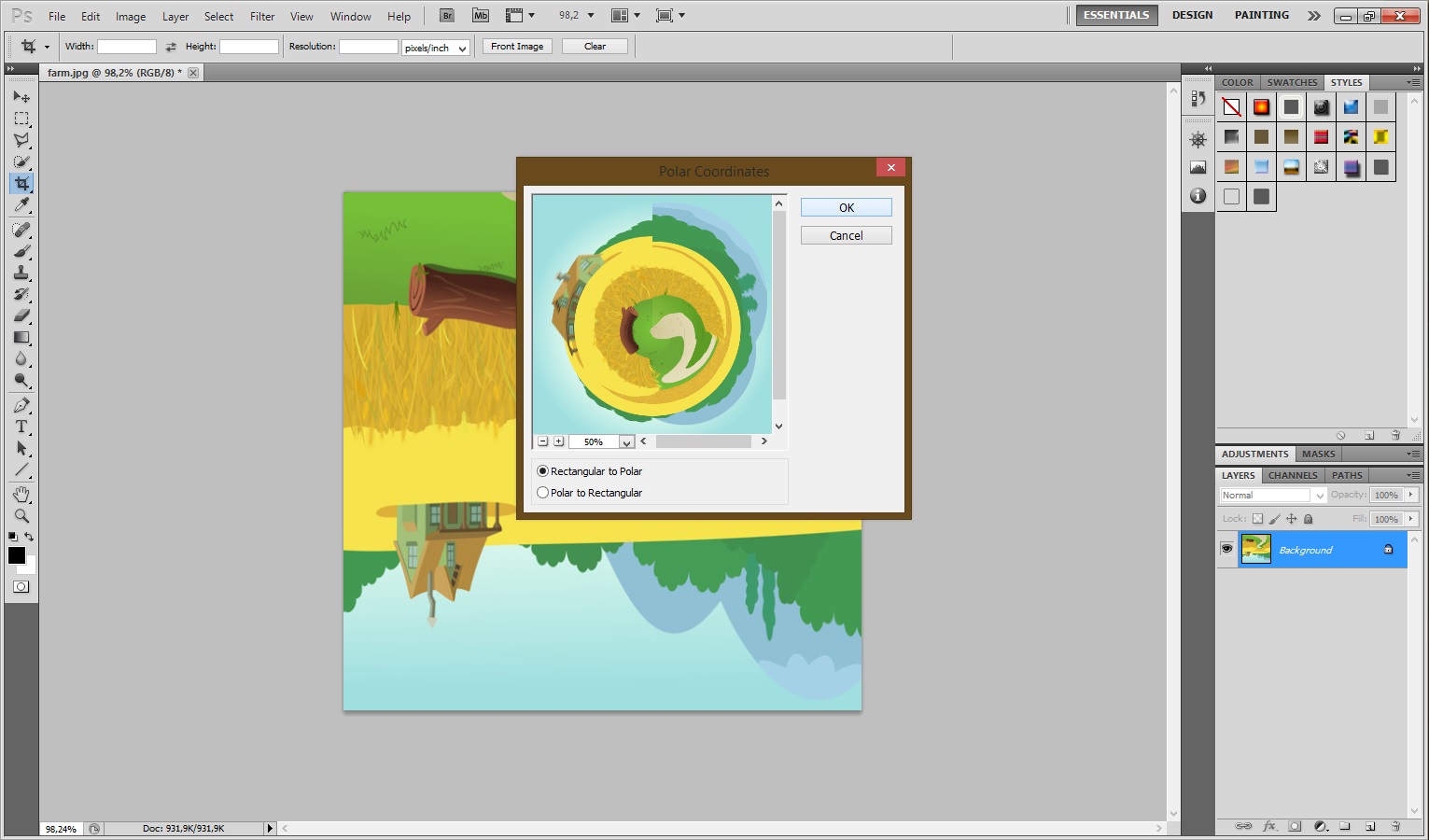Open the pixels/inch units dropdown
Image resolution: width=1429 pixels, height=840 pixels.
tap(435, 48)
